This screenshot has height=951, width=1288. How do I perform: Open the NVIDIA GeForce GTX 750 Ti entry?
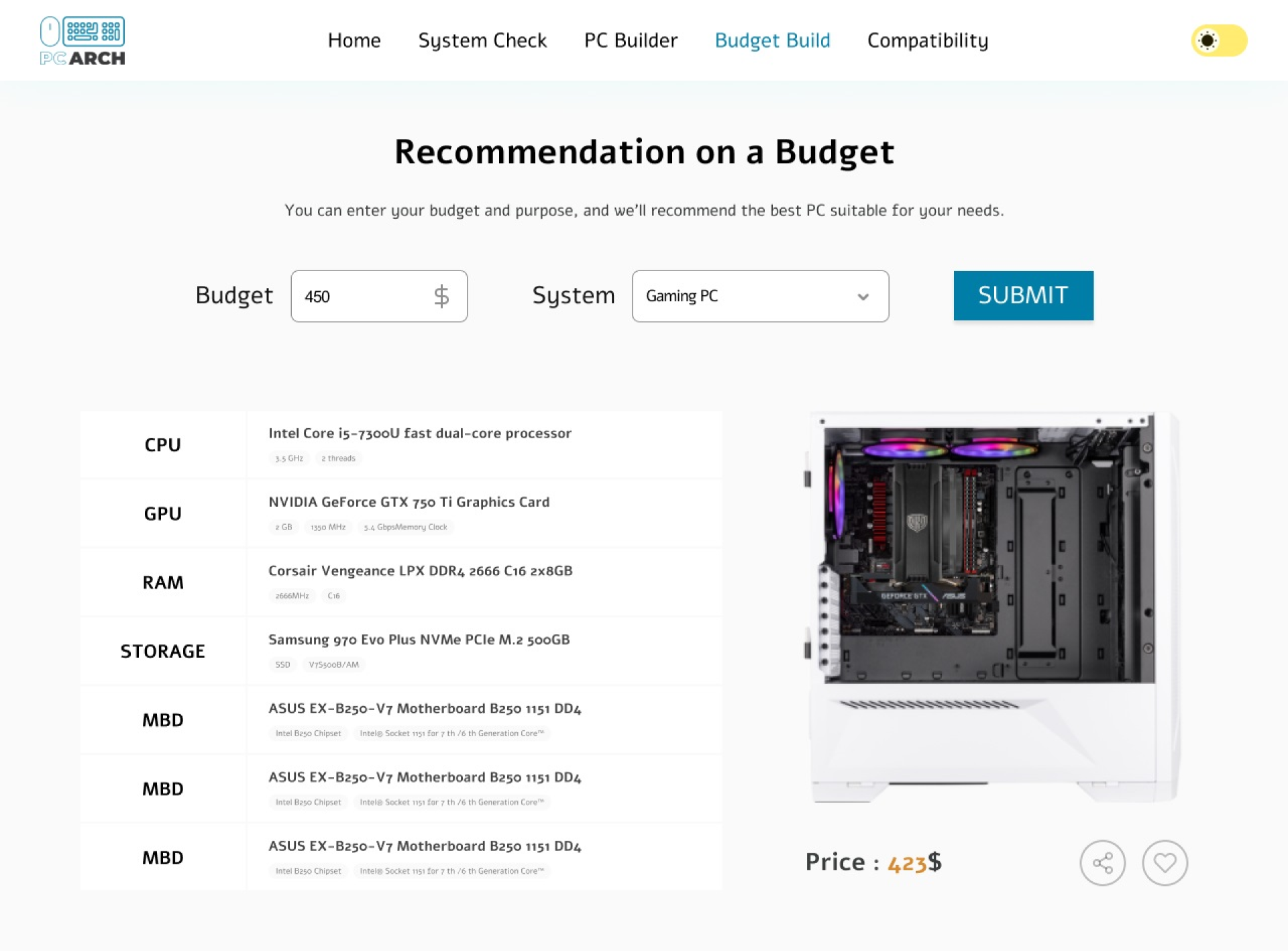409,502
